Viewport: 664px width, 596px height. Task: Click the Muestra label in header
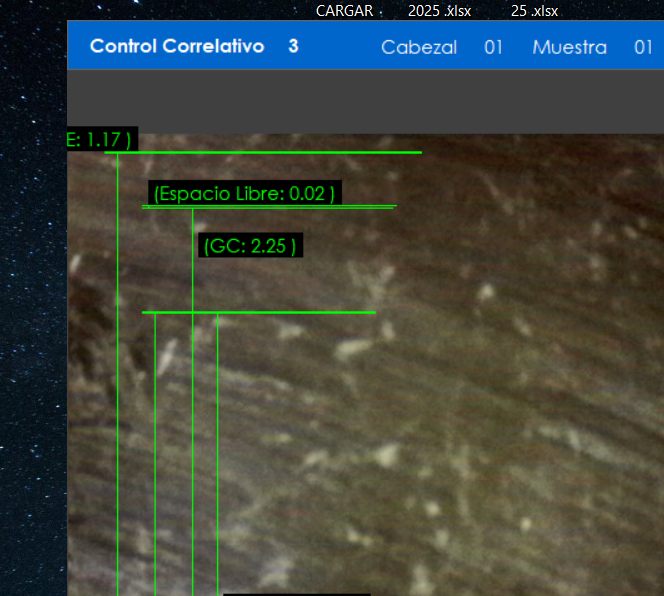click(569, 48)
